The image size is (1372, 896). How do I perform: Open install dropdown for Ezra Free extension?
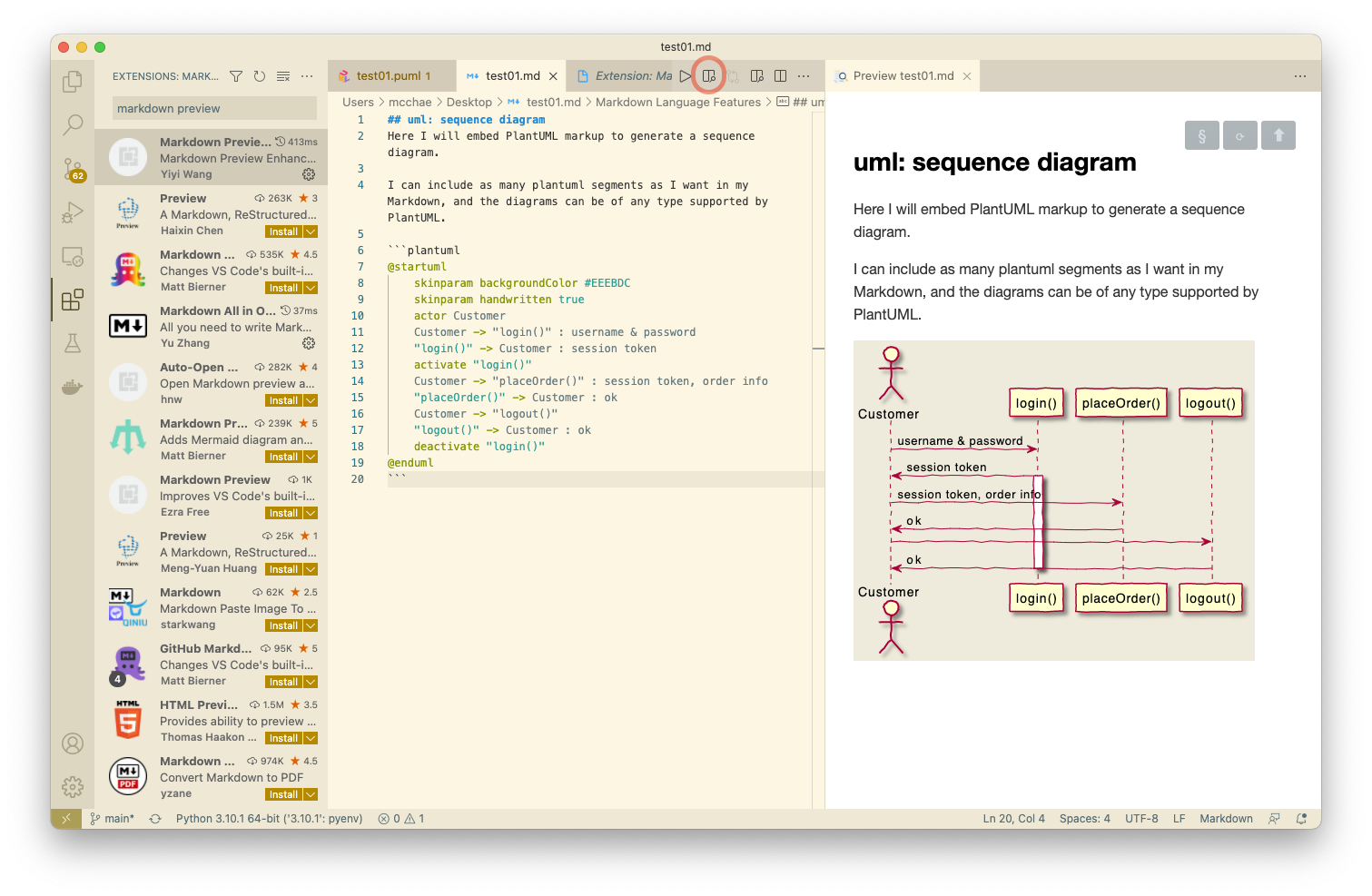click(311, 513)
